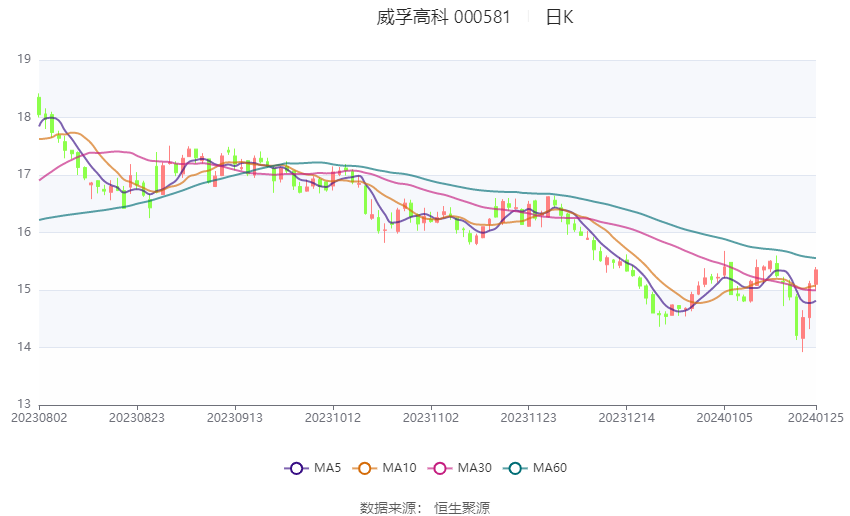Click the 18 price axis label
This screenshot has height=516, width=850.
tap(24, 117)
